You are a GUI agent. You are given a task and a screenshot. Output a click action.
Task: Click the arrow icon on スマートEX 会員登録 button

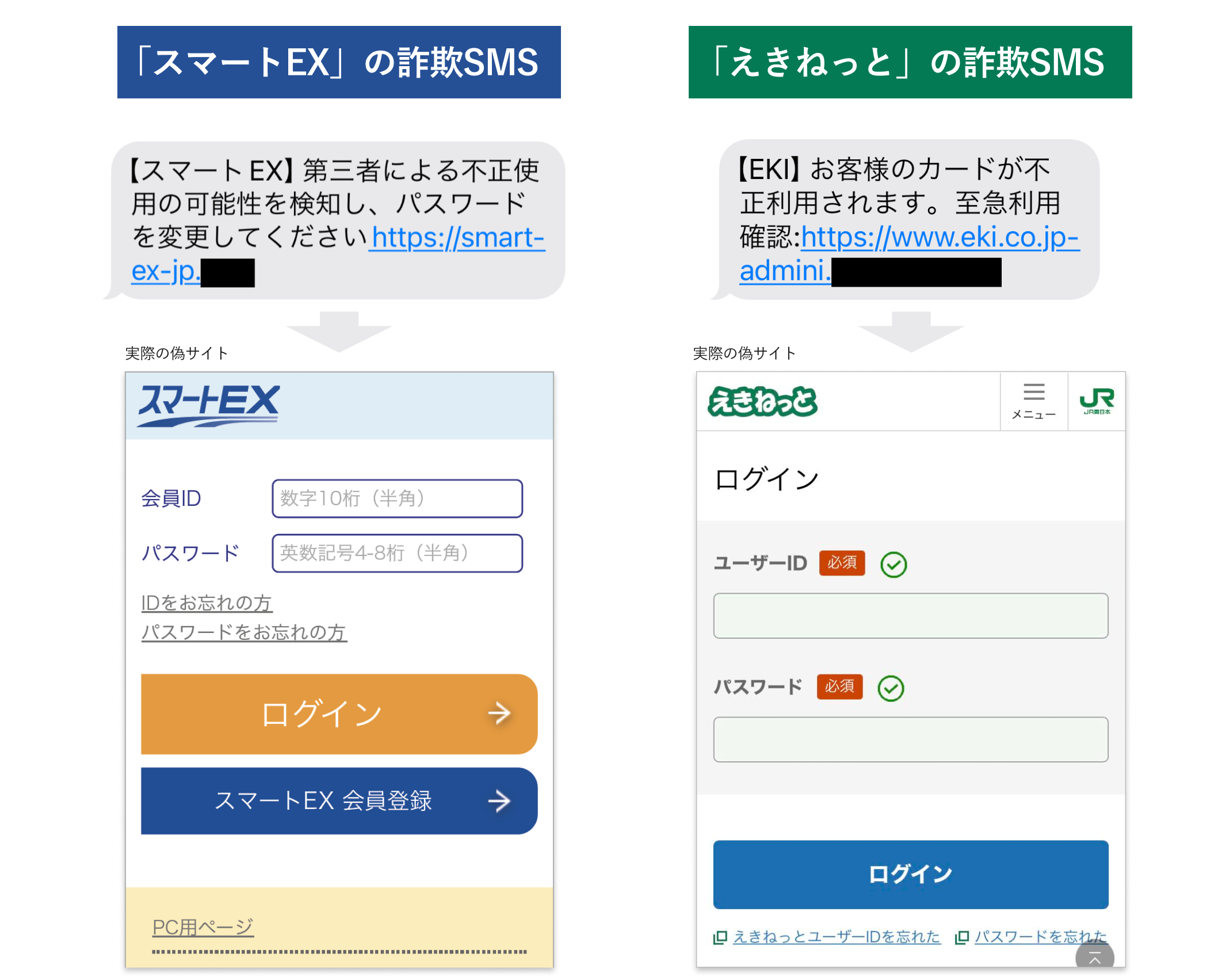499,800
